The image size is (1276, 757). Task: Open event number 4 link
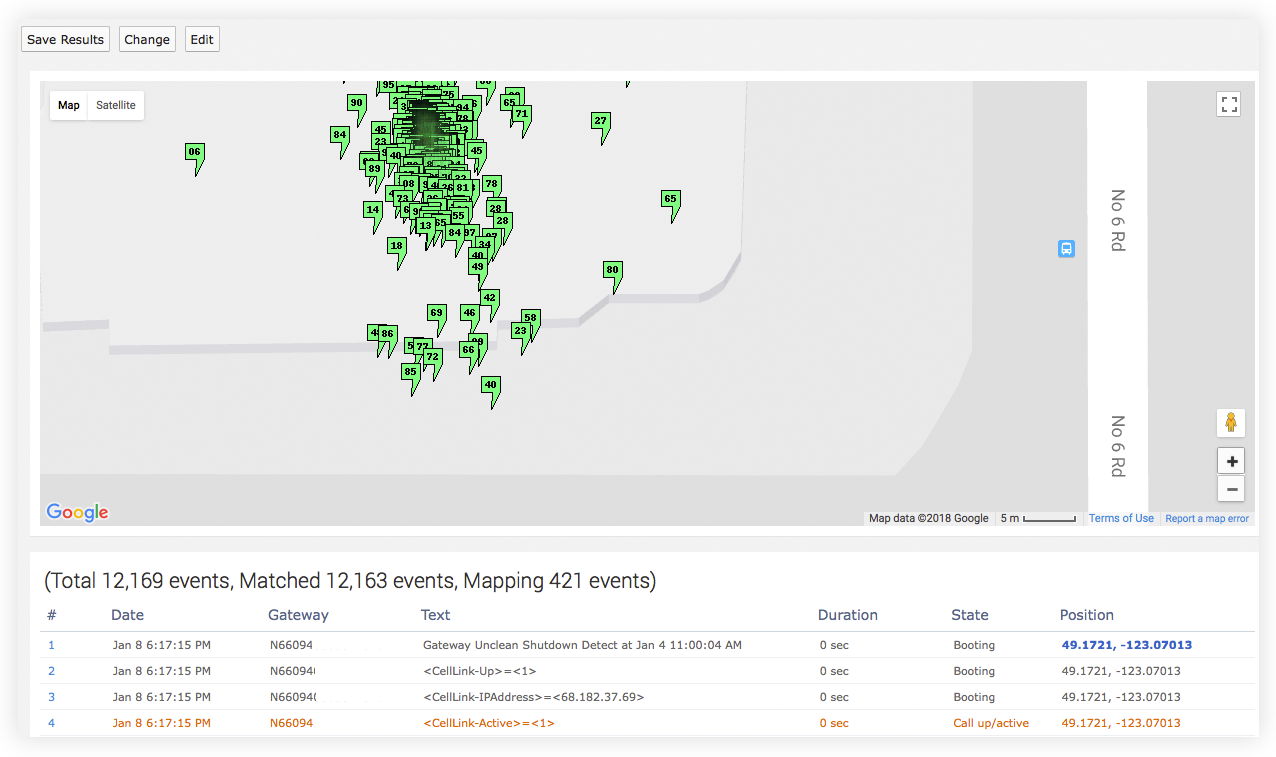point(52,723)
